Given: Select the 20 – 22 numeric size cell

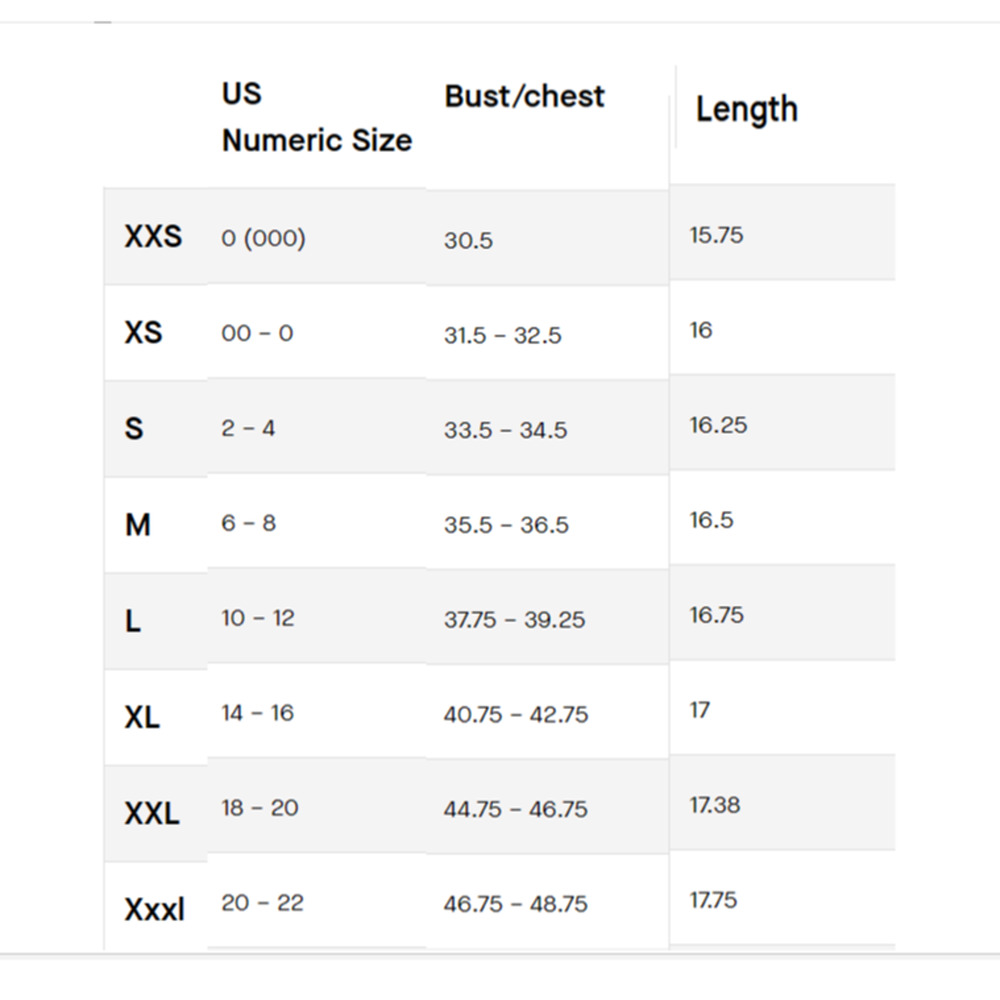Looking at the screenshot, I should click(x=262, y=903).
